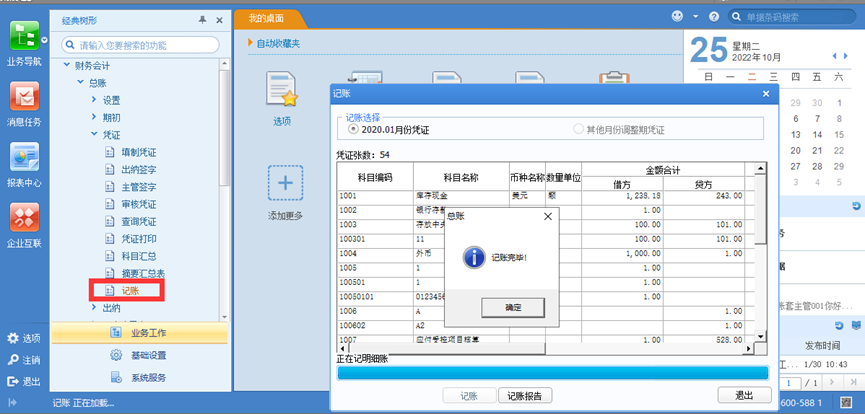This screenshot has width=865, height=414.
Task: Click 确定 in the 记账完毕 dialog
Action: 513,307
